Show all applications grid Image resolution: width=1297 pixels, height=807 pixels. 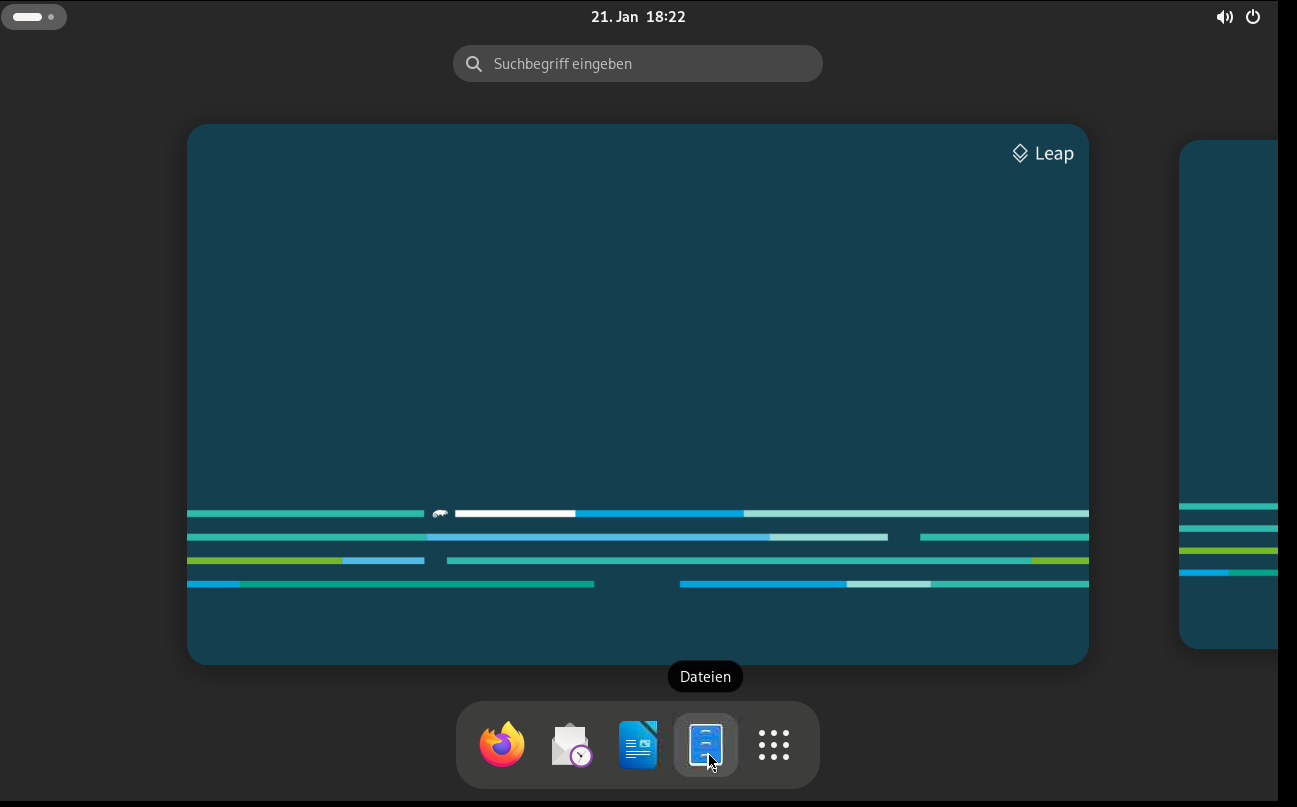pyautogui.click(x=774, y=745)
